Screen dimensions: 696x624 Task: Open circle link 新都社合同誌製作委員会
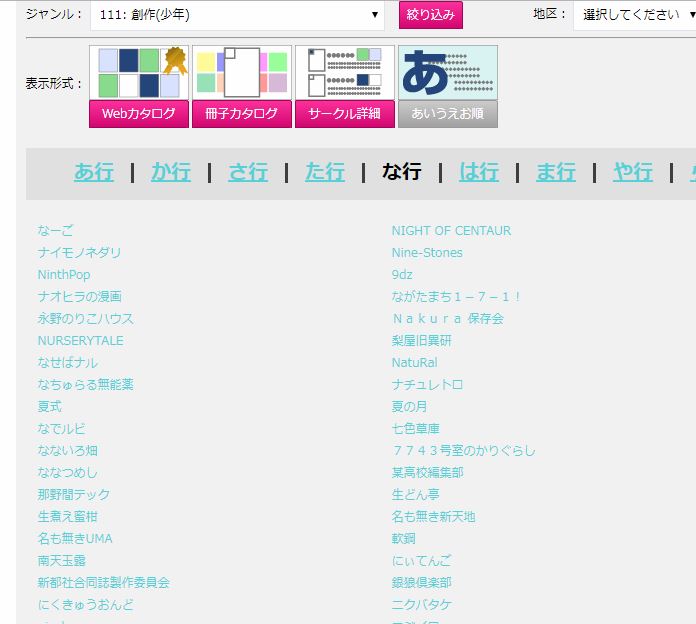click(x=104, y=583)
